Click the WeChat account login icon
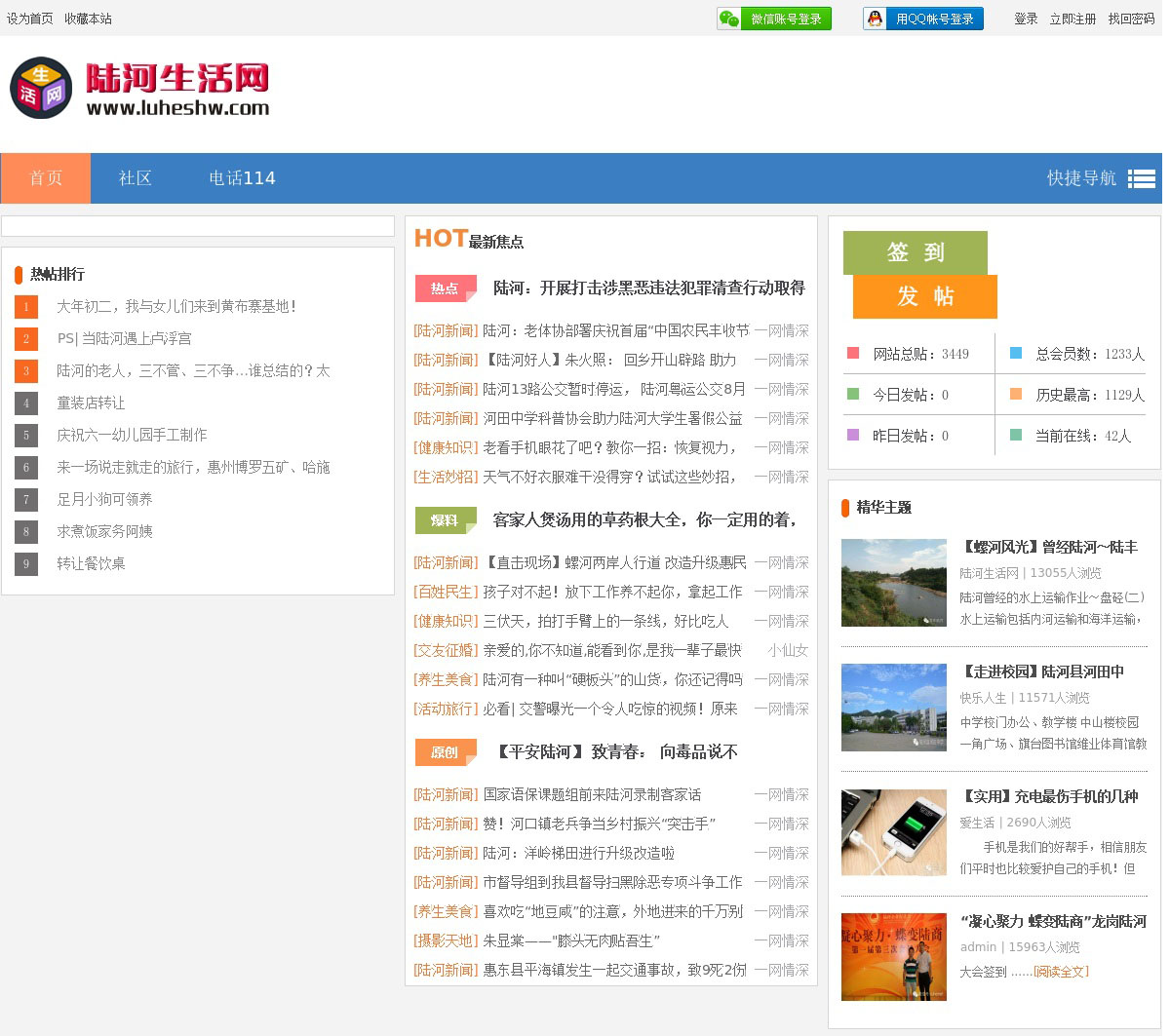The image size is (1170, 1036). 729,19
